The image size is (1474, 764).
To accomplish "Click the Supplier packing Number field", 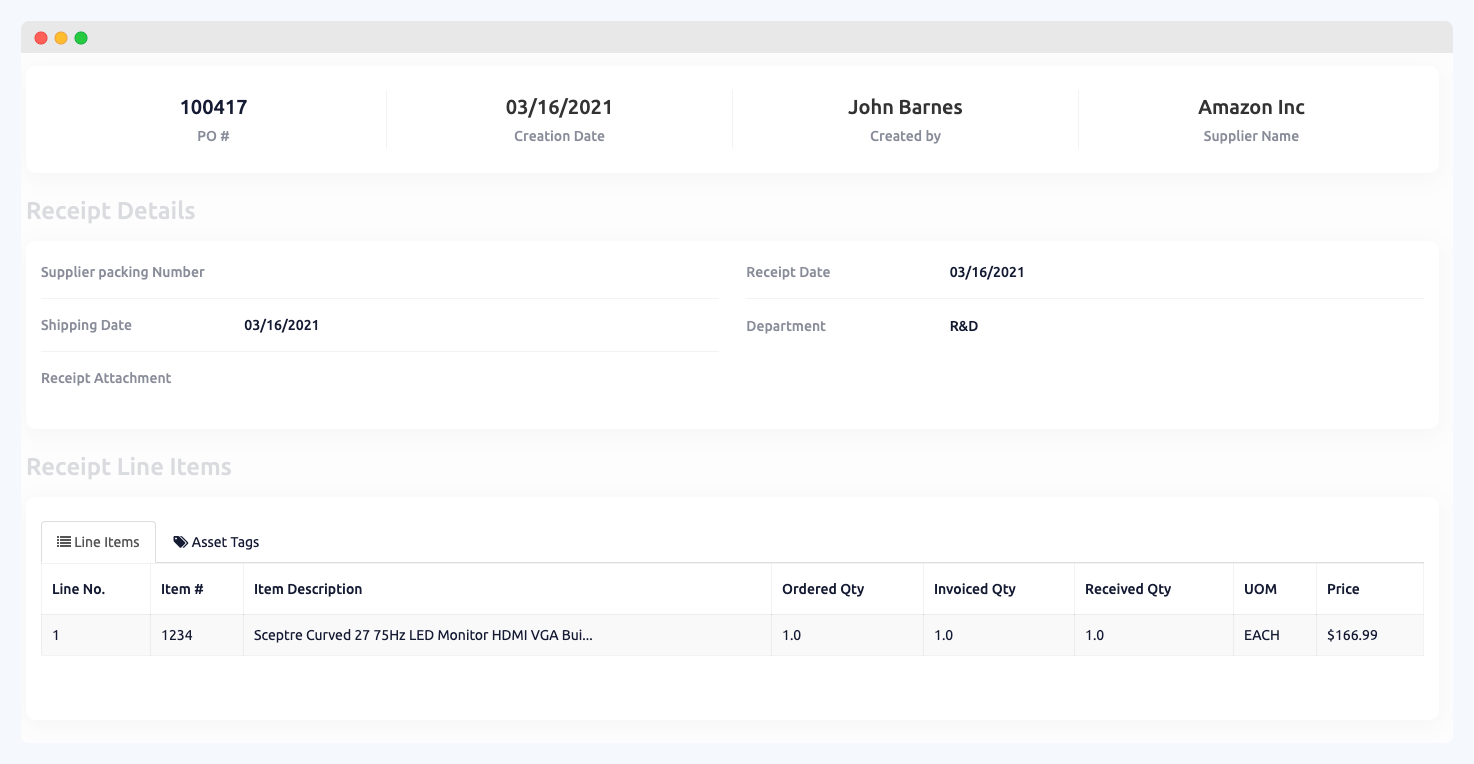I will click(122, 272).
